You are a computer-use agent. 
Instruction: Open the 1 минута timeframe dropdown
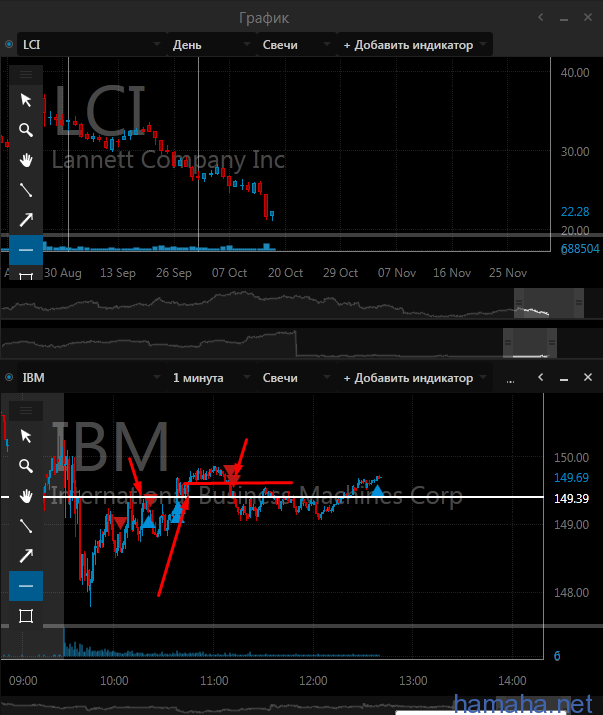click(212, 378)
